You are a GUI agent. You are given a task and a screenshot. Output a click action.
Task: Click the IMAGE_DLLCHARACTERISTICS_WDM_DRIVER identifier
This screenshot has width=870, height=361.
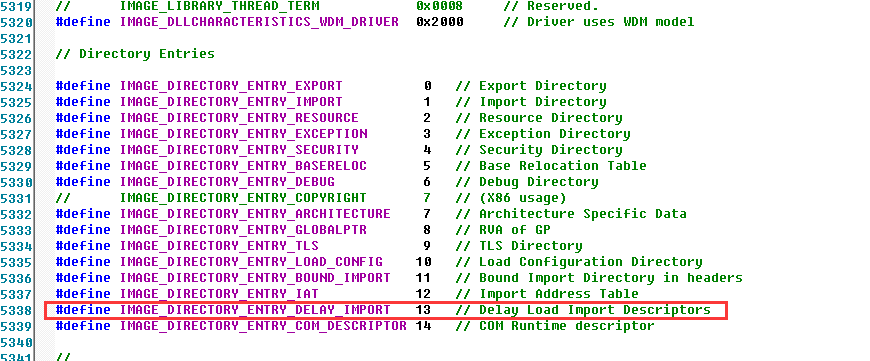click(x=259, y=23)
